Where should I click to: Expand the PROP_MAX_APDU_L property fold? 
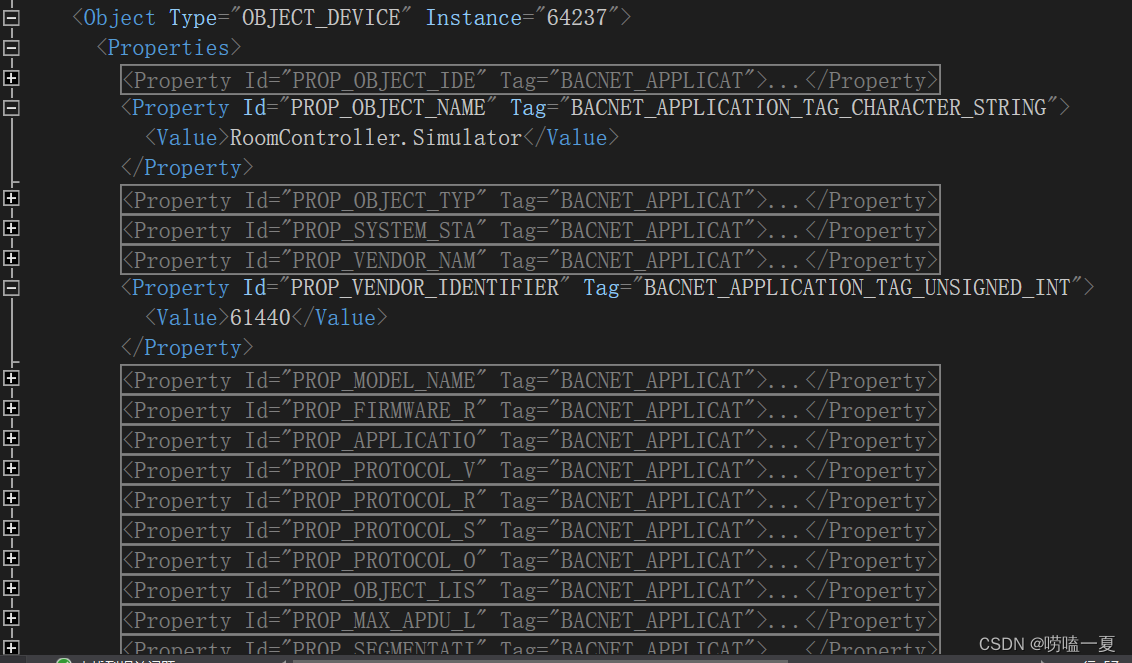tap(11, 618)
